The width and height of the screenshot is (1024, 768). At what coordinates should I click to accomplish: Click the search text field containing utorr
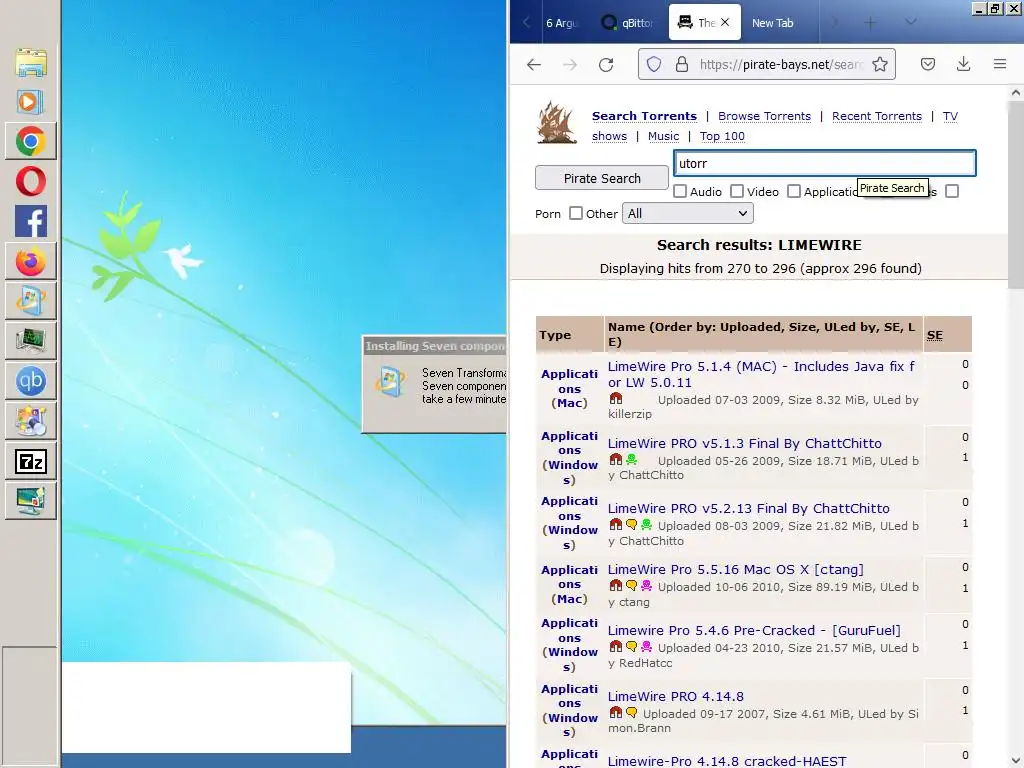pos(825,163)
